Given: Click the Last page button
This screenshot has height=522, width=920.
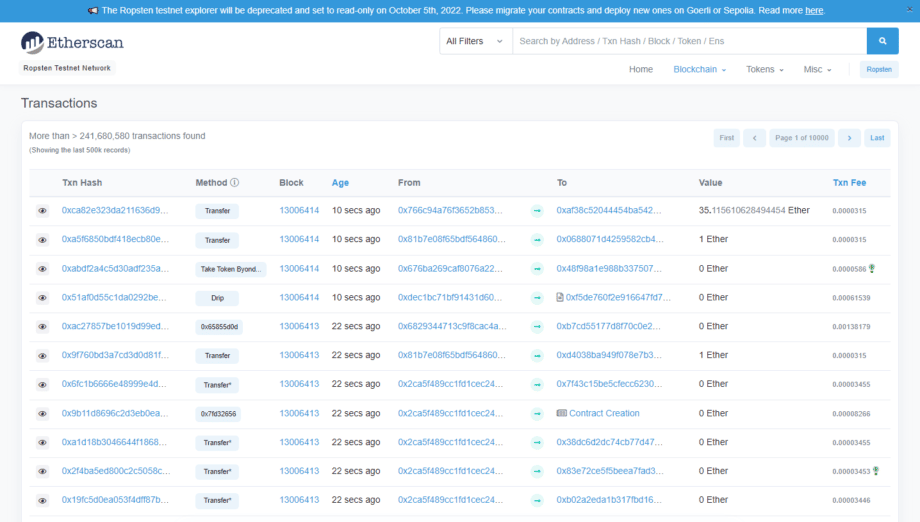Looking at the screenshot, I should click(x=877, y=138).
